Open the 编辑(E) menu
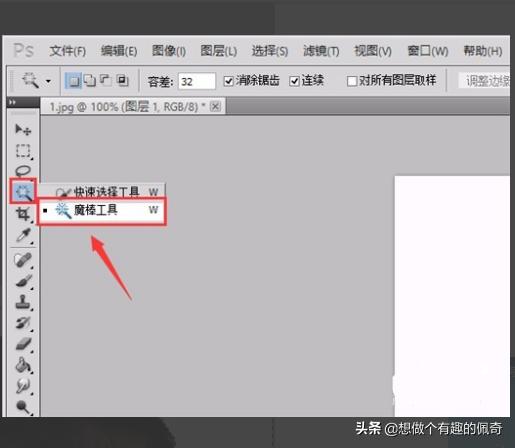515x448 pixels. (119, 51)
